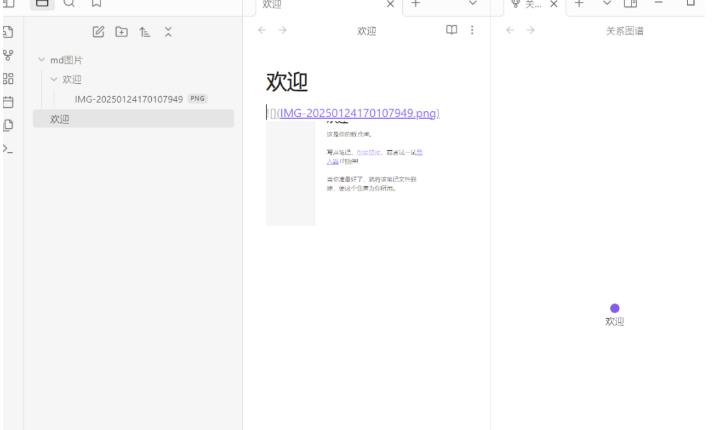Select the md图片 vault folder name
Image resolution: width=721 pixels, height=430 pixels.
point(66,60)
